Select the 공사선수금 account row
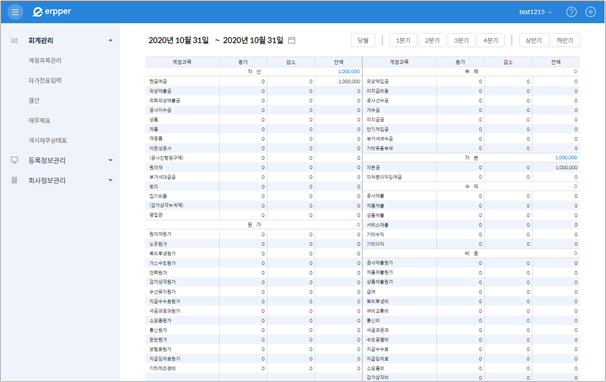 click(471, 101)
